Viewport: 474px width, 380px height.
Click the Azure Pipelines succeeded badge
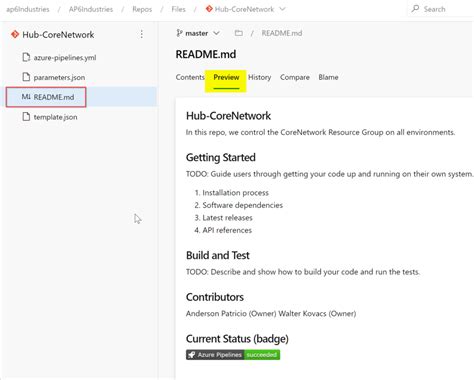[x=233, y=355]
